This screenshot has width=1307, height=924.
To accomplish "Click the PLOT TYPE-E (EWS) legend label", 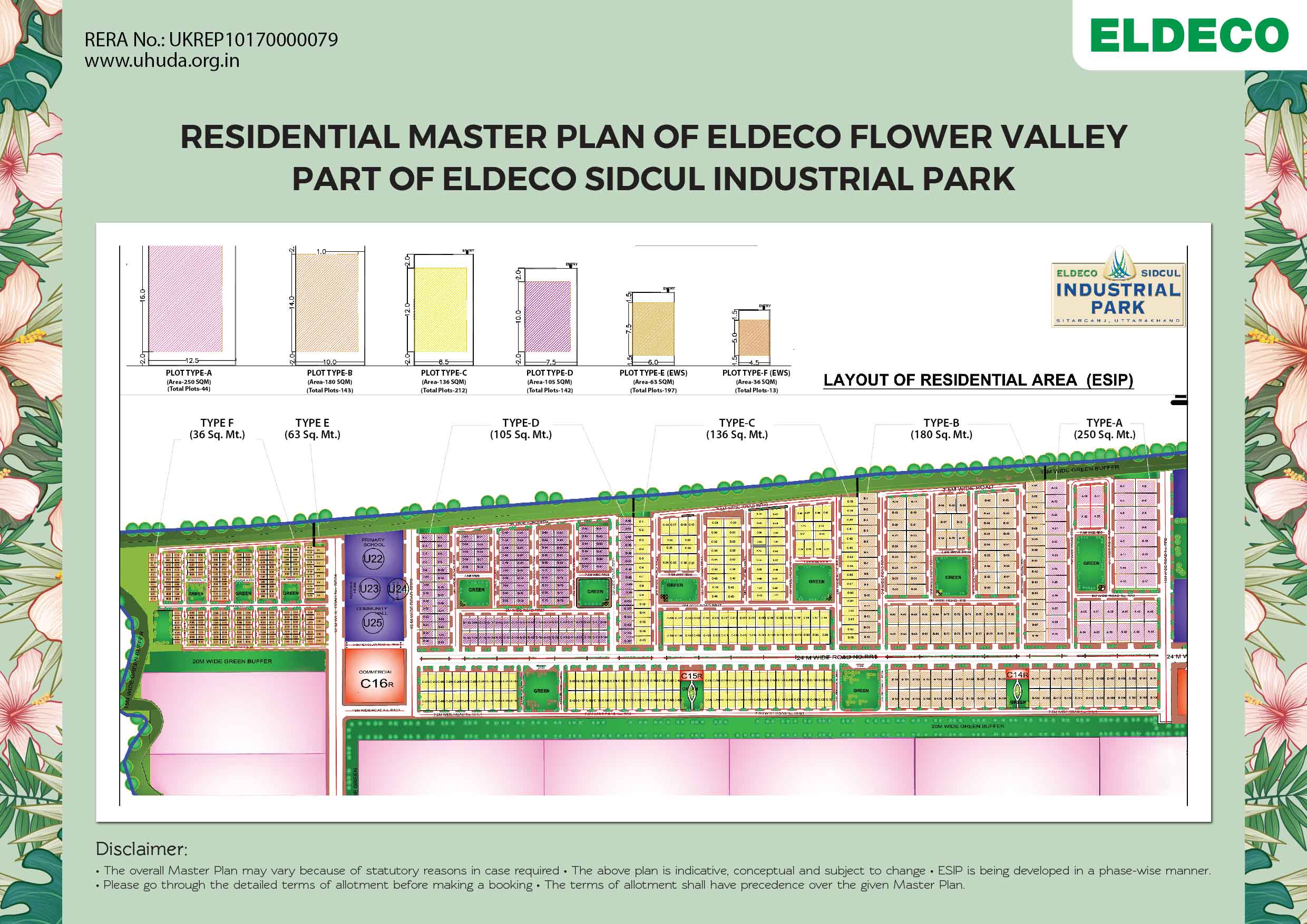I will pyautogui.click(x=653, y=373).
